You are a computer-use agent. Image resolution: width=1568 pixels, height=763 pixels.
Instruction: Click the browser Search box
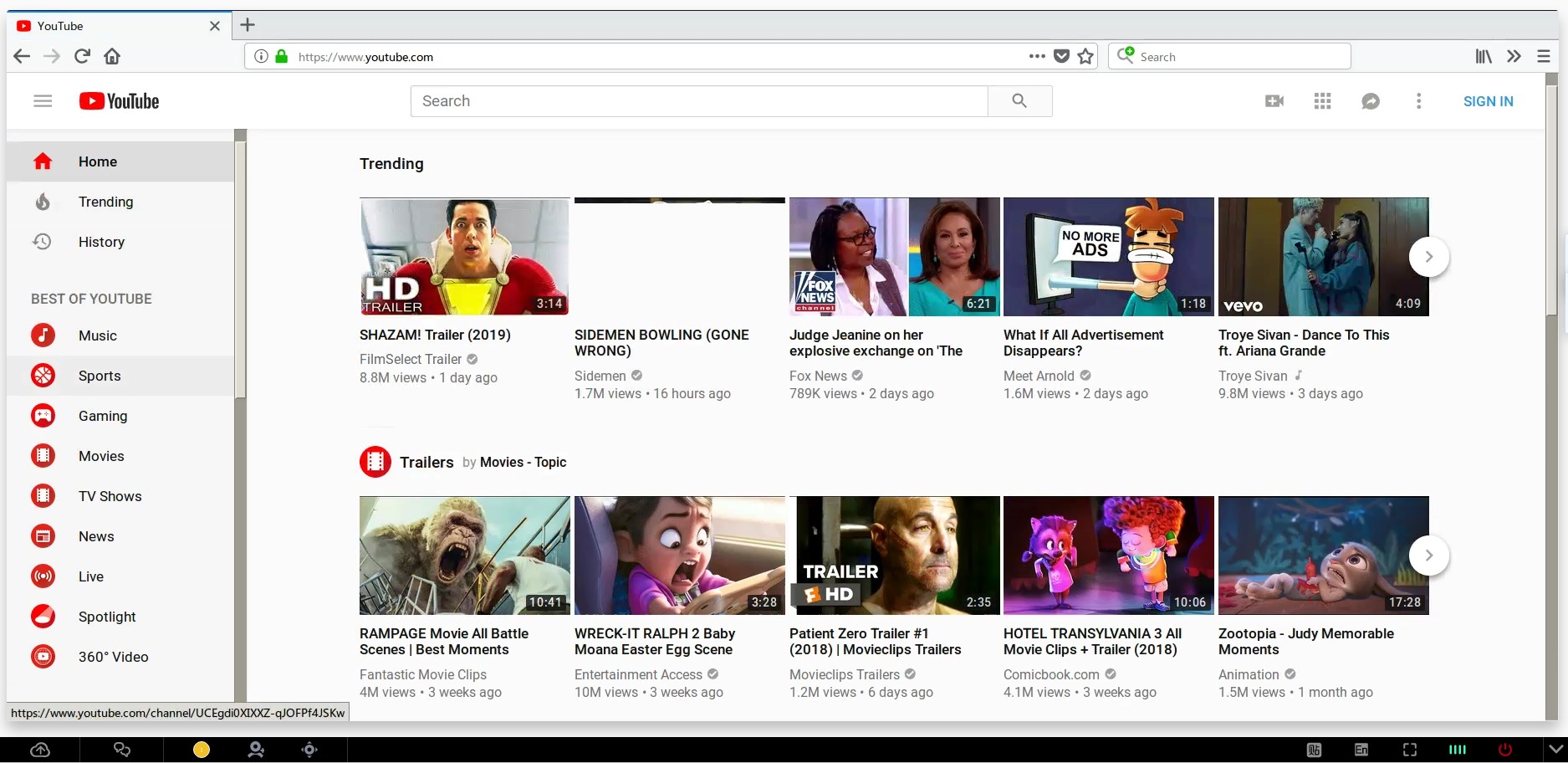click(x=1229, y=56)
